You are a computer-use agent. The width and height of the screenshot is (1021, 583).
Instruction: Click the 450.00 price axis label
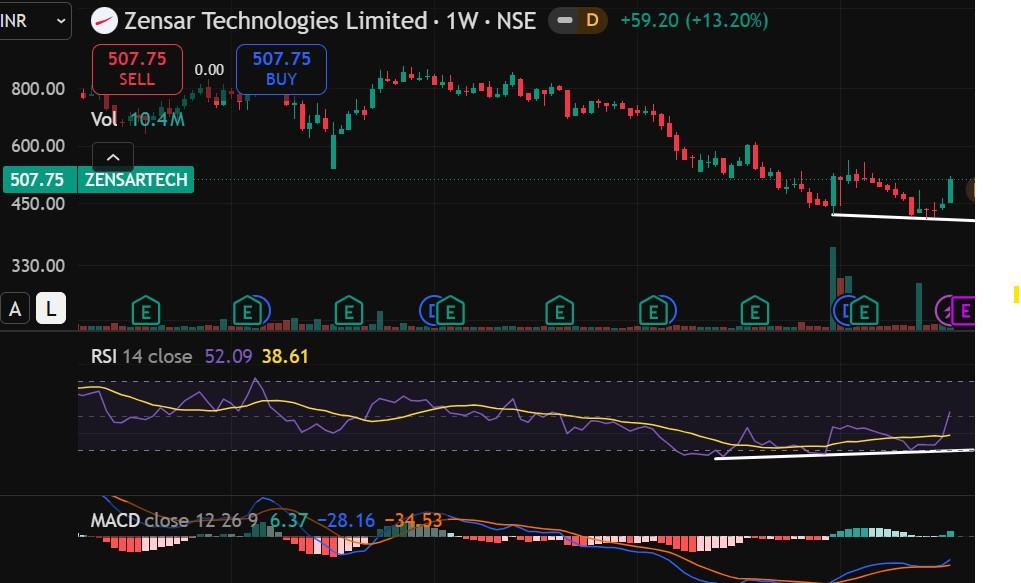coord(38,204)
